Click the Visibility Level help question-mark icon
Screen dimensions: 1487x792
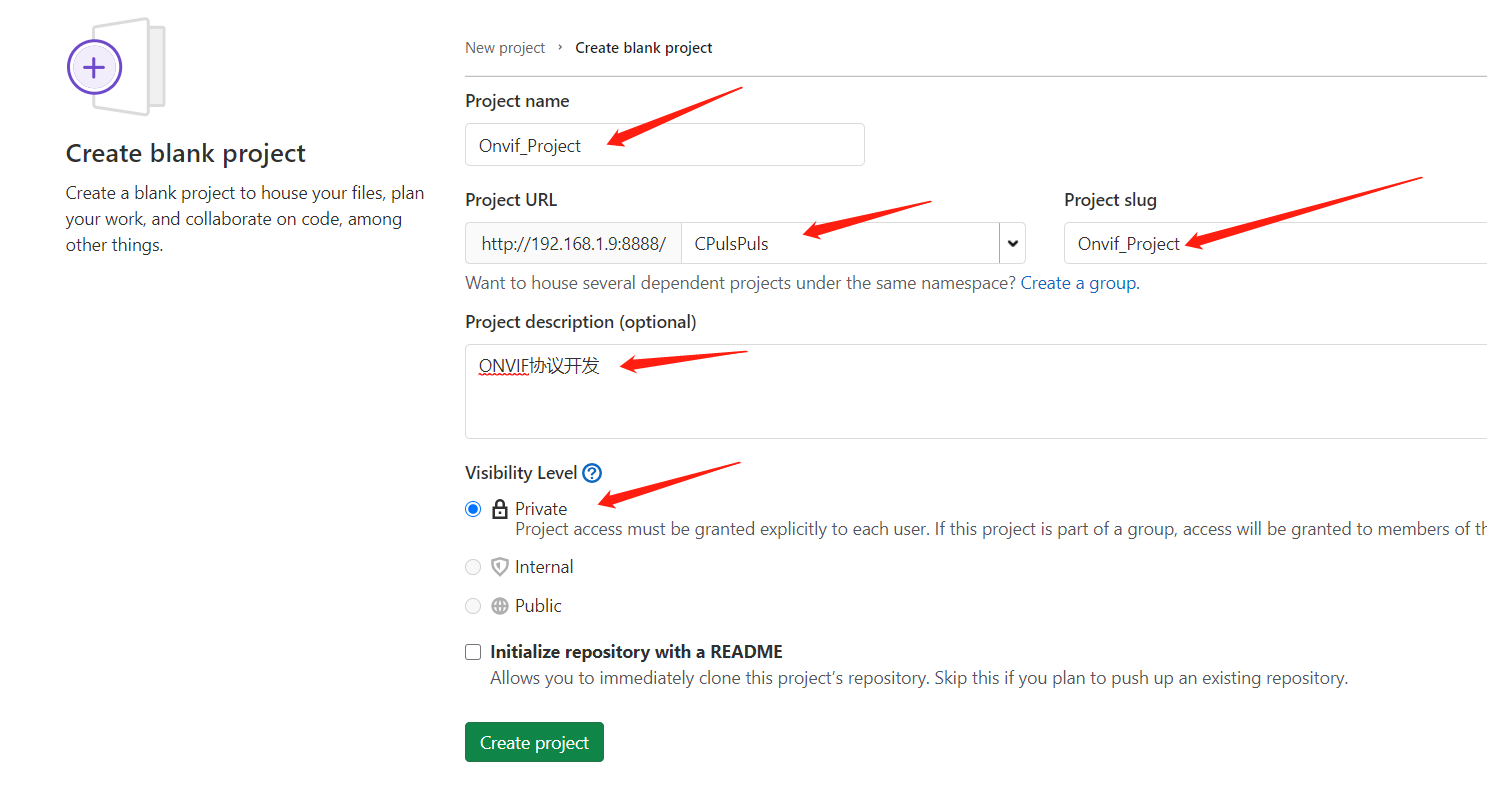(592, 473)
